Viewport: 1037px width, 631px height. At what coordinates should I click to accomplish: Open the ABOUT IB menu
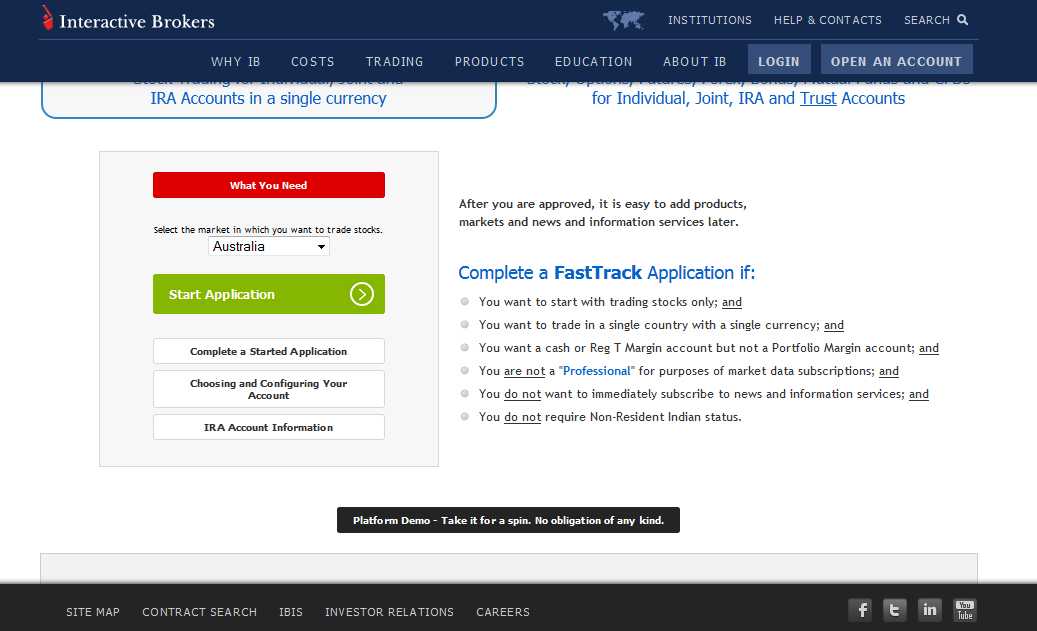pyautogui.click(x=695, y=62)
